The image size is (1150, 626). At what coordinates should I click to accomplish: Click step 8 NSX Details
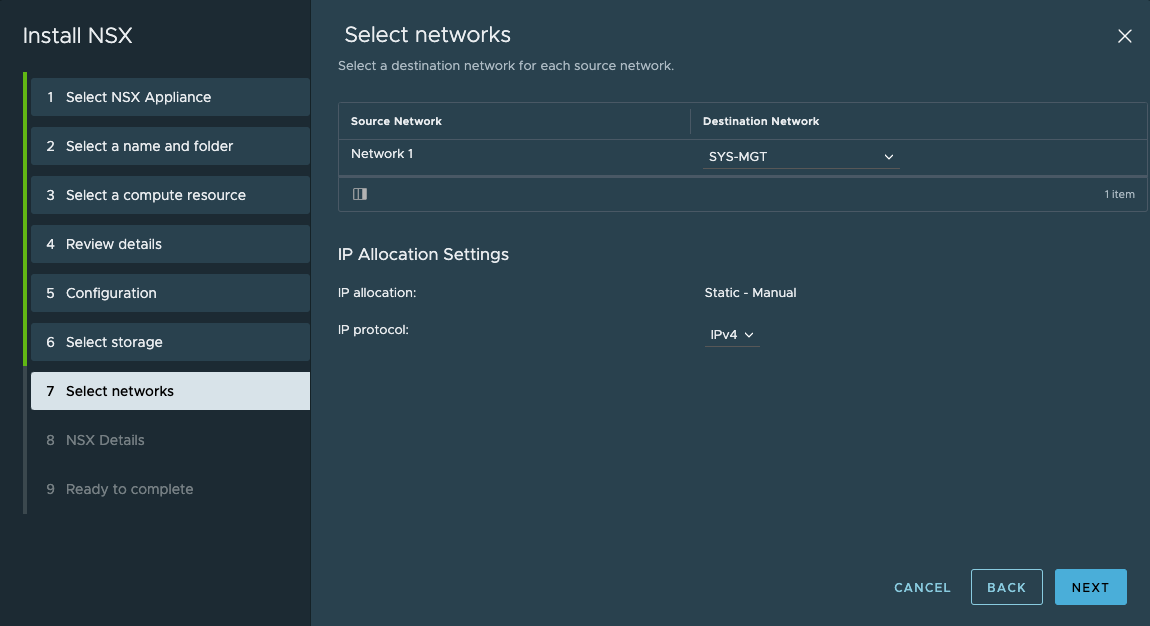170,440
